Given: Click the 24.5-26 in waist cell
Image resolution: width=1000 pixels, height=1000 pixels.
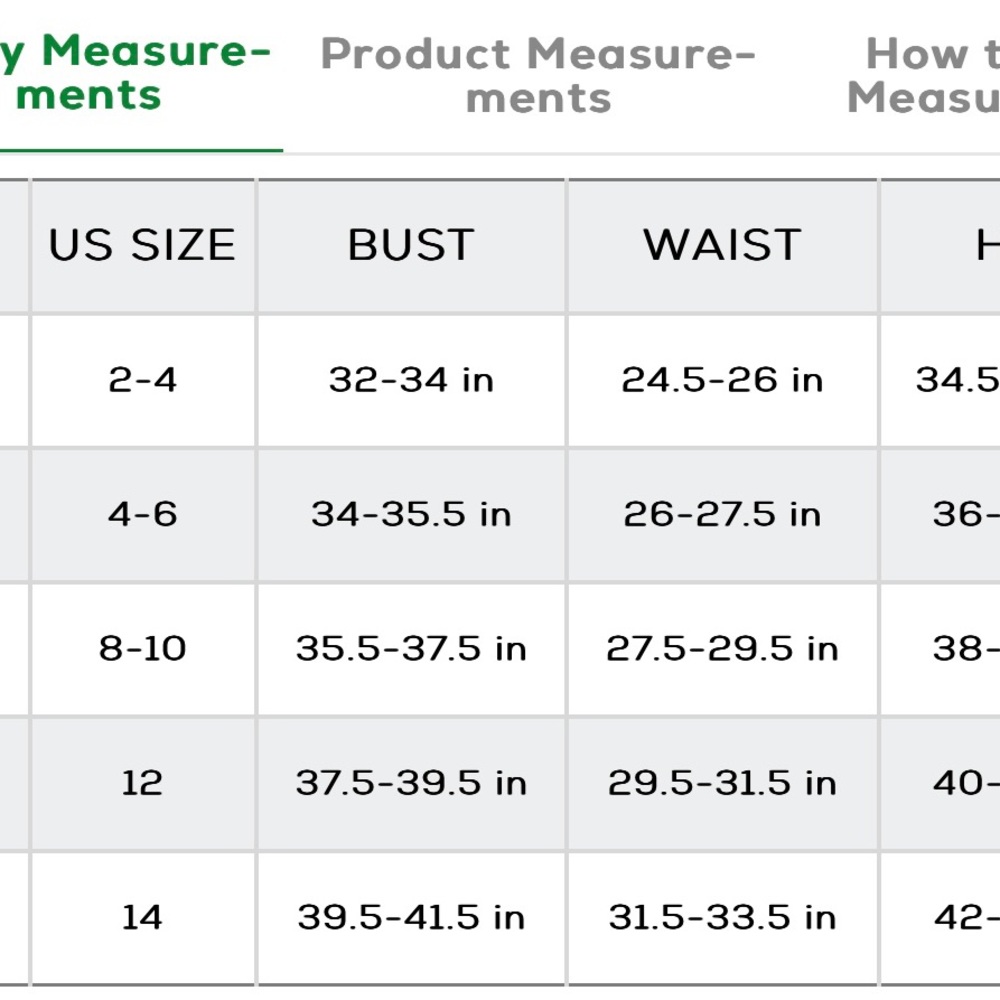Looking at the screenshot, I should [x=722, y=380].
